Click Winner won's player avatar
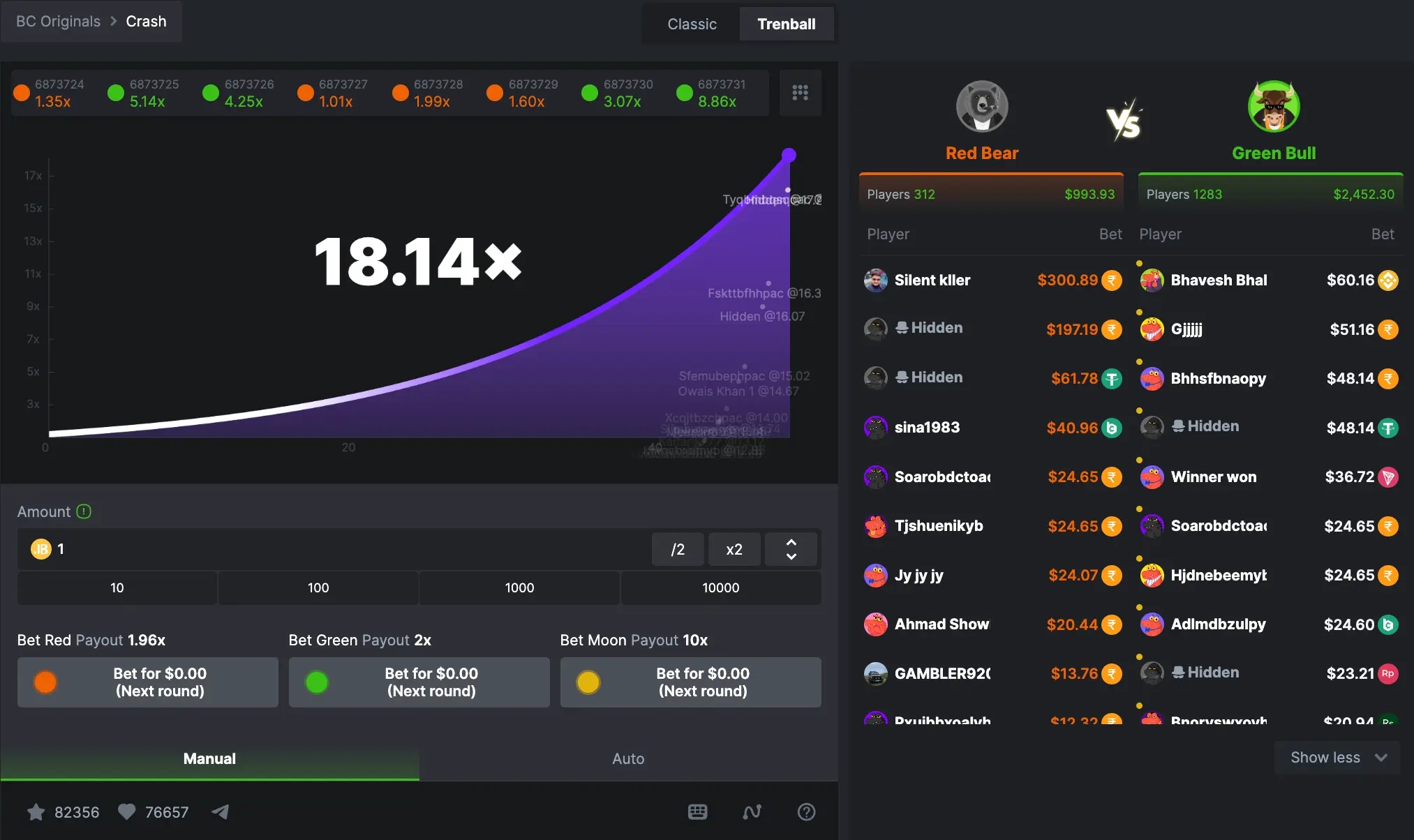 (1152, 477)
